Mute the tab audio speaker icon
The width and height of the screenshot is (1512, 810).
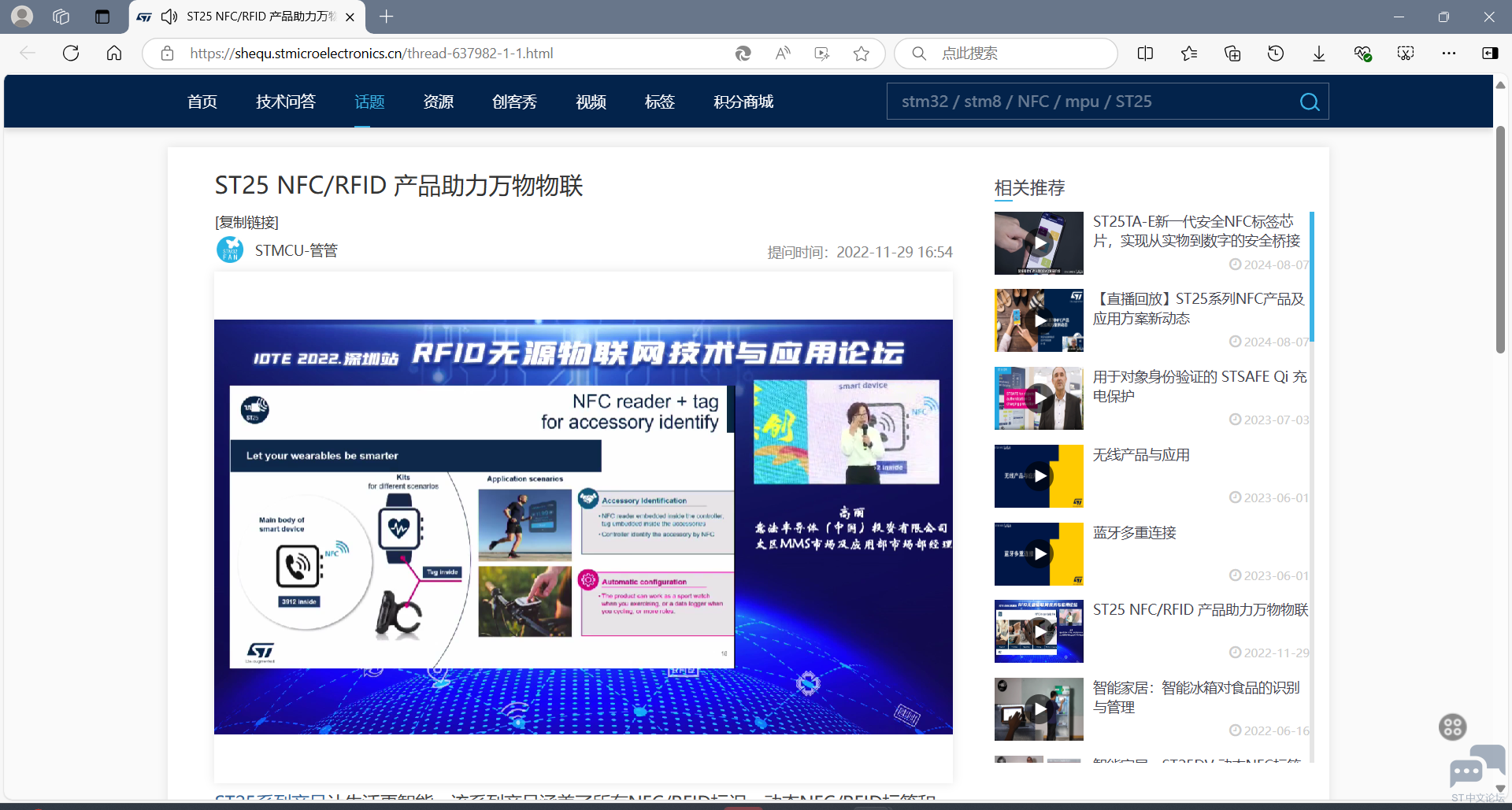click(169, 17)
